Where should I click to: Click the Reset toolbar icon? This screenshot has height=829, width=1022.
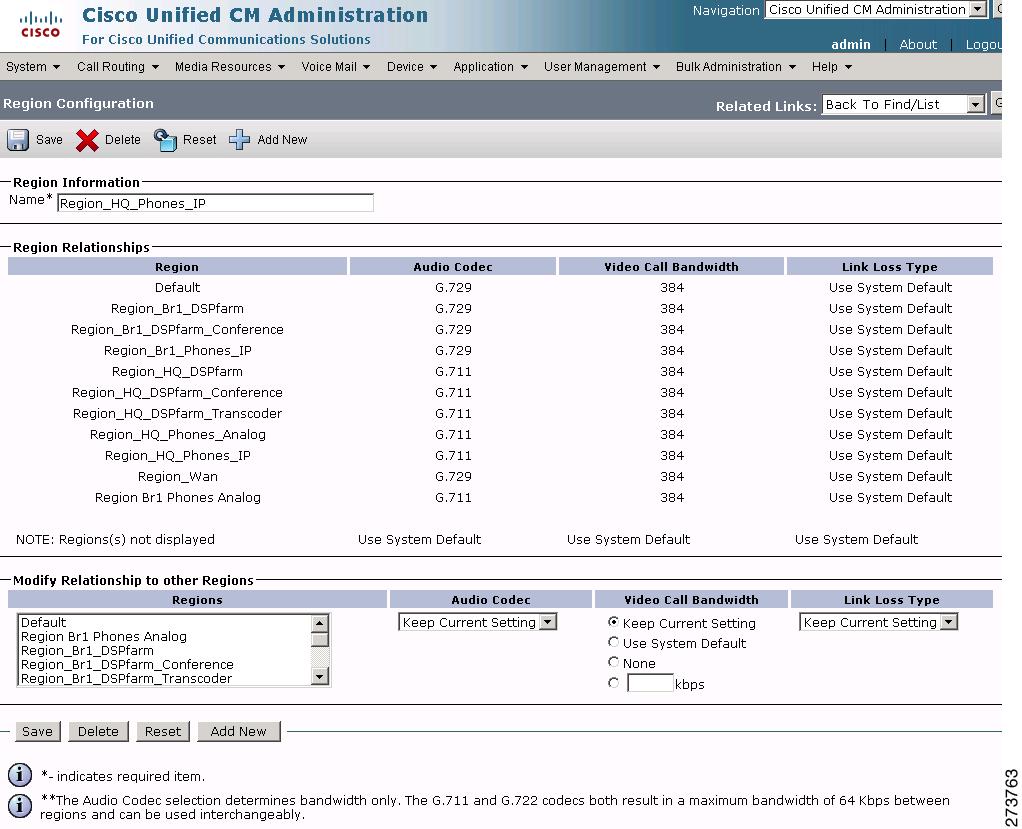[x=165, y=139]
